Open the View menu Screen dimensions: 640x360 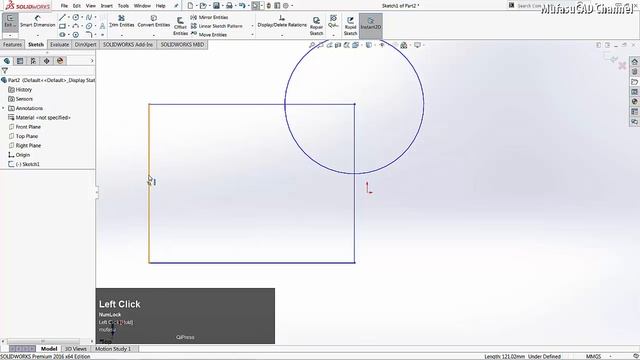91,6
